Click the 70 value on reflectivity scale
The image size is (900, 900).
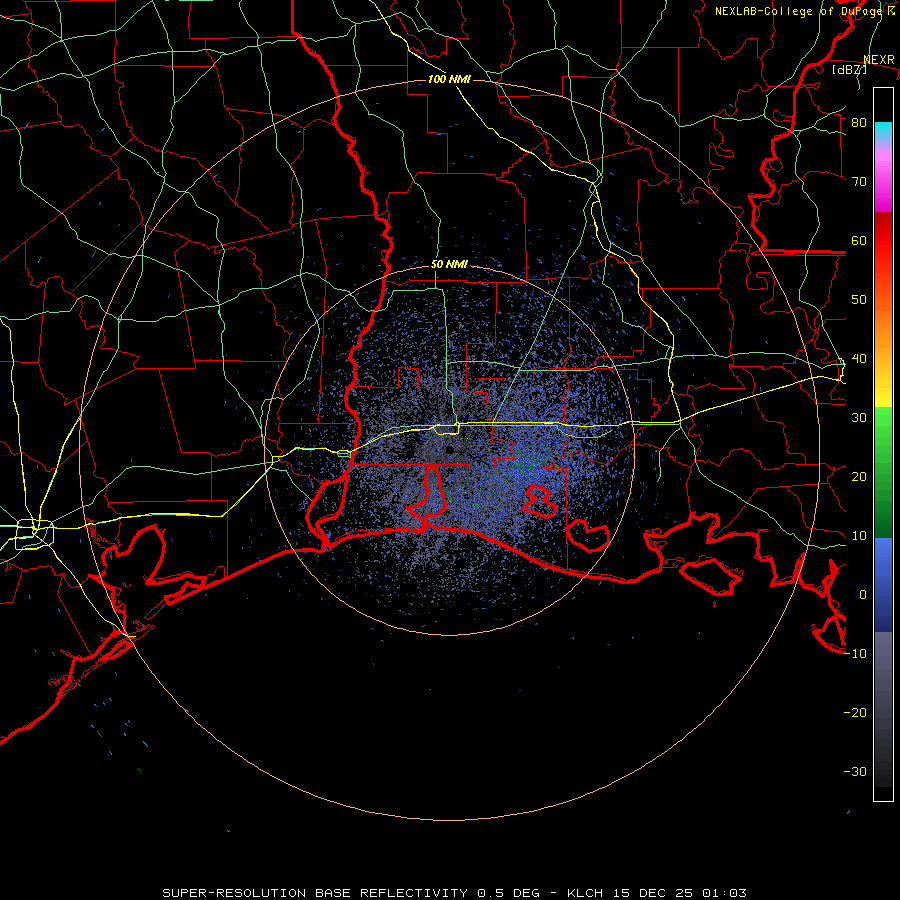pos(859,181)
